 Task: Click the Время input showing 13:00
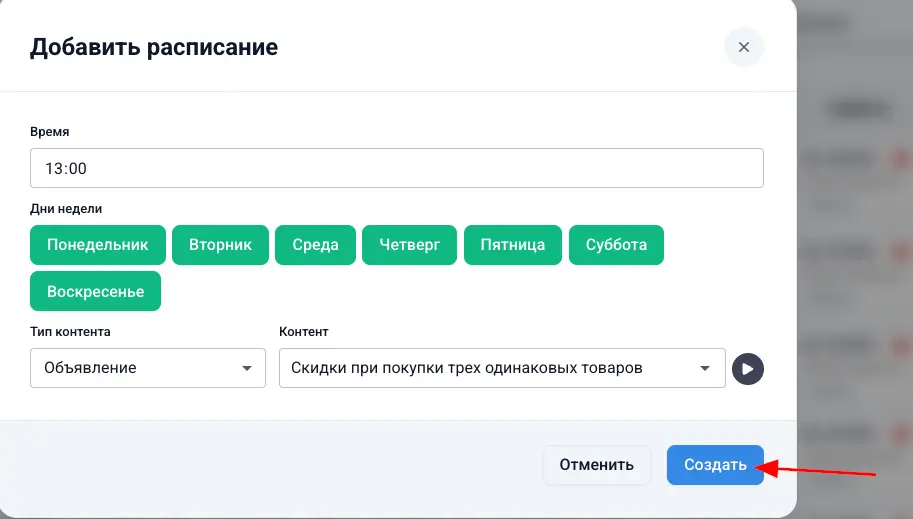[x=396, y=168]
